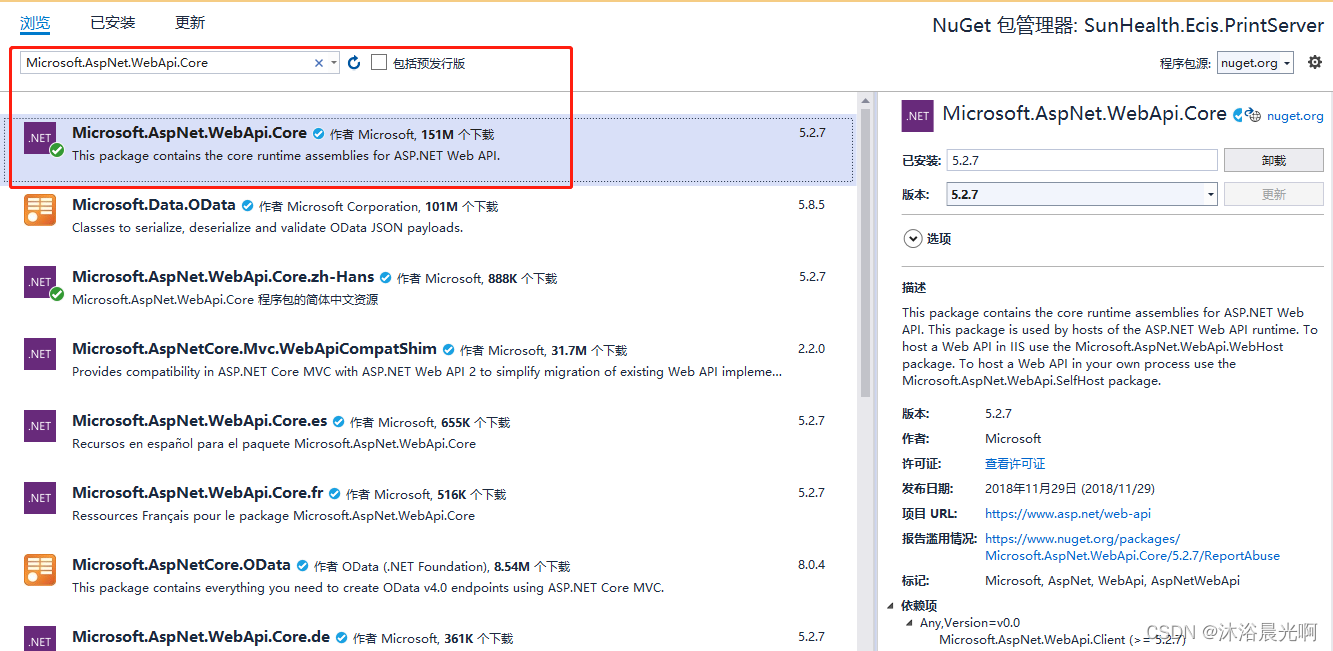Click verified badge next to Microsoft.AspNet.WebApi.Core.fr
Image resolution: width=1333 pixels, height=651 pixels.
pos(334,494)
